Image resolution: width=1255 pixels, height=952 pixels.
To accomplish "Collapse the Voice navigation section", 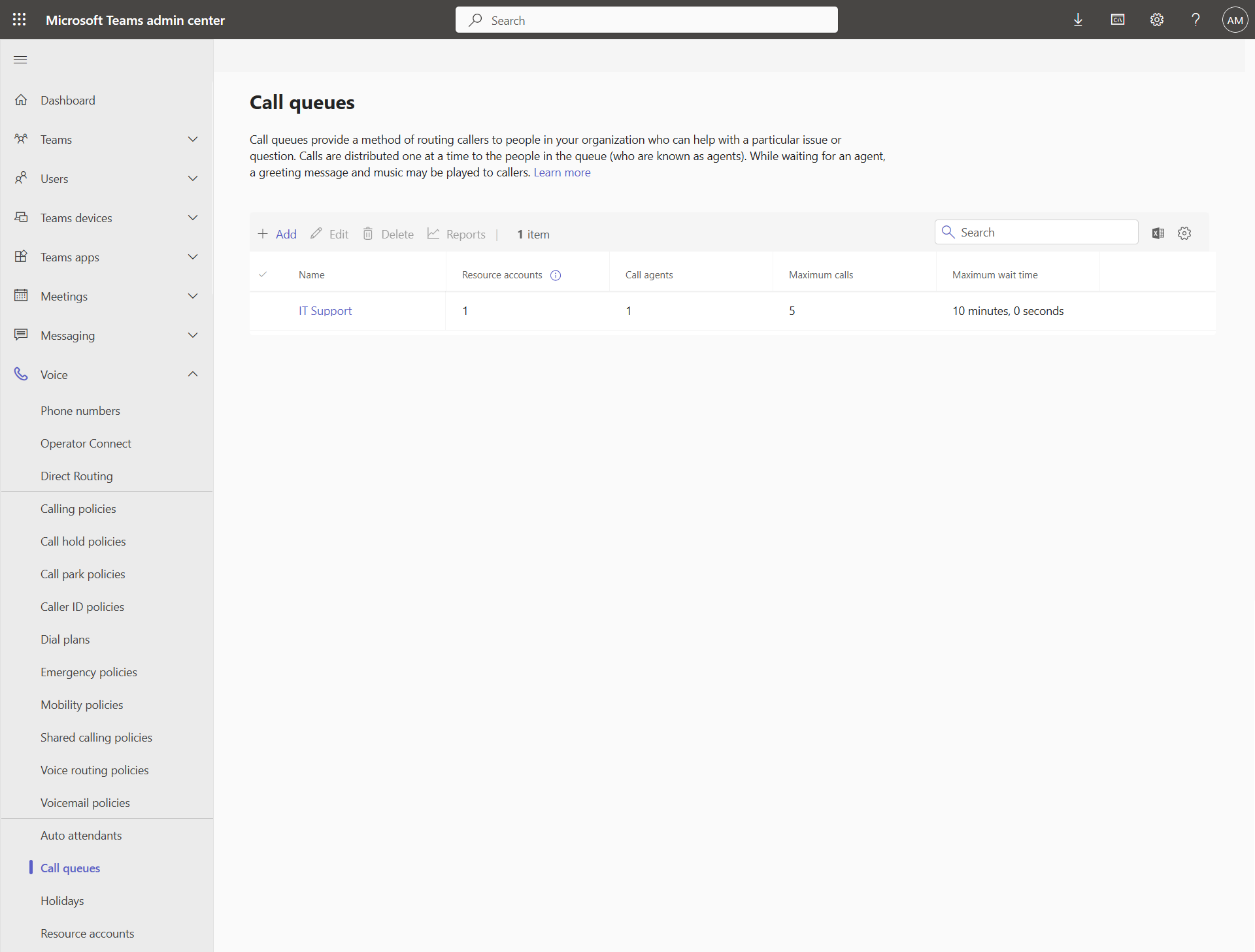I will point(192,374).
